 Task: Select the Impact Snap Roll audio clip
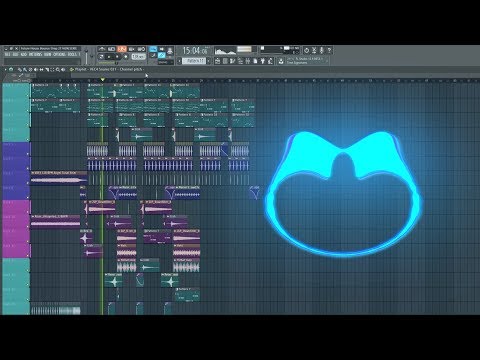point(59,178)
